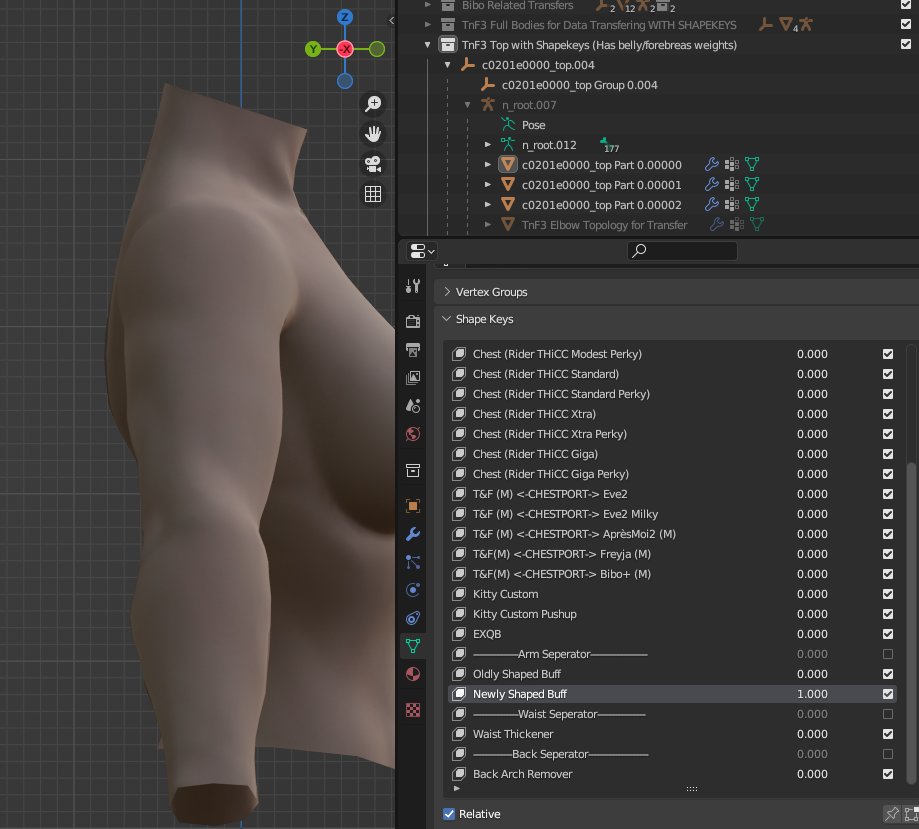The height and width of the screenshot is (829, 919).
Task: Uncheck Chest (Rider THiCC Giga) shape key
Action: click(x=888, y=454)
